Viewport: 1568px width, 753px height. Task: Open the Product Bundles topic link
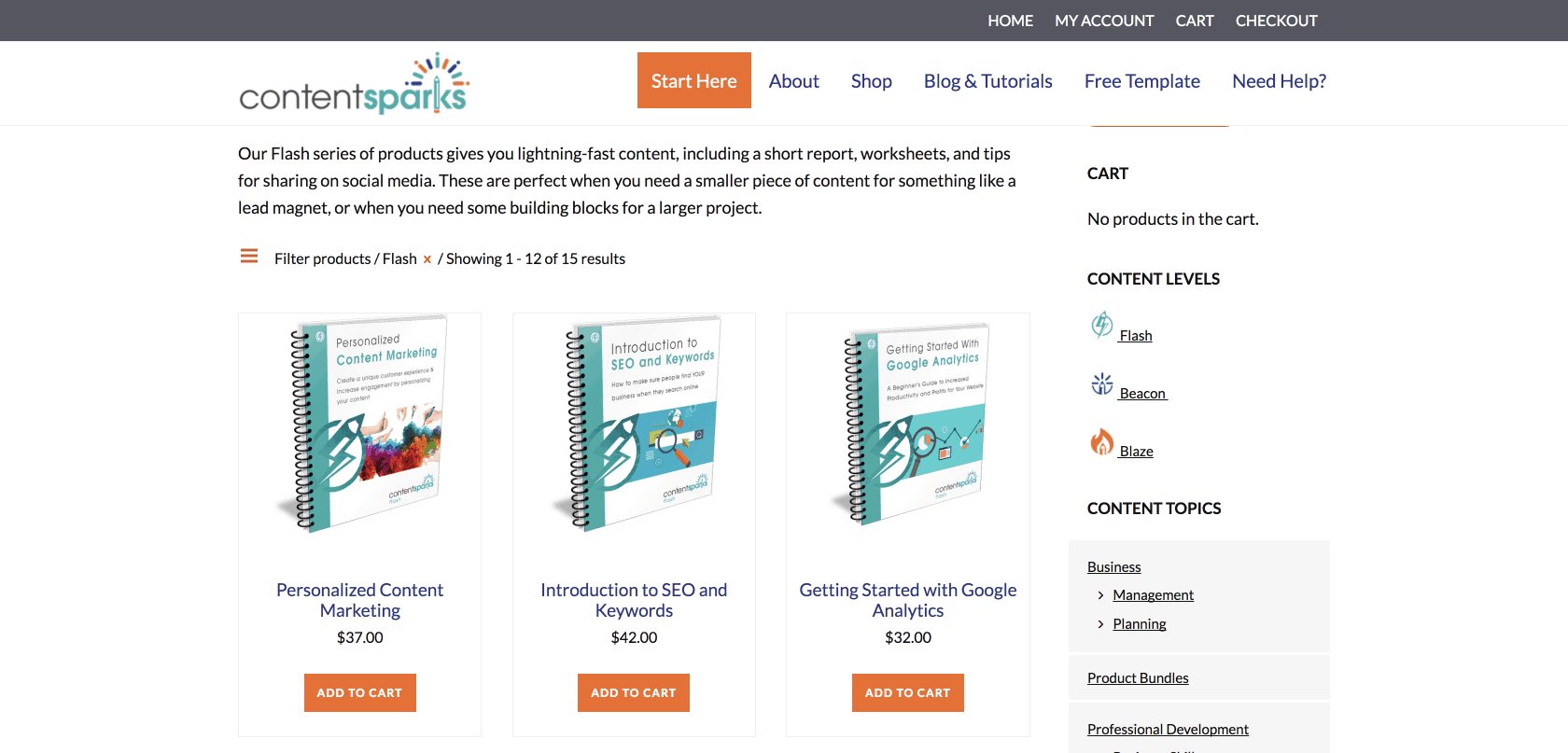[x=1138, y=678]
